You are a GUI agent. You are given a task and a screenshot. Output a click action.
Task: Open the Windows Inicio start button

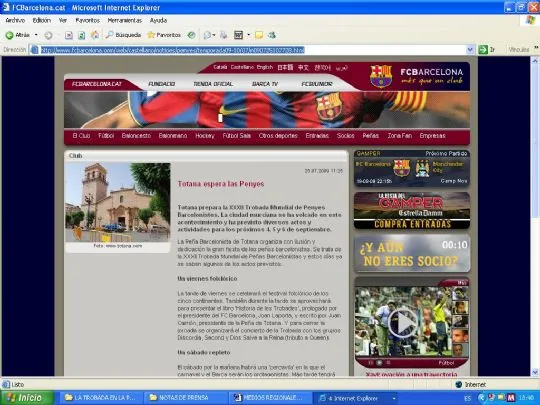pyautogui.click(x=27, y=398)
